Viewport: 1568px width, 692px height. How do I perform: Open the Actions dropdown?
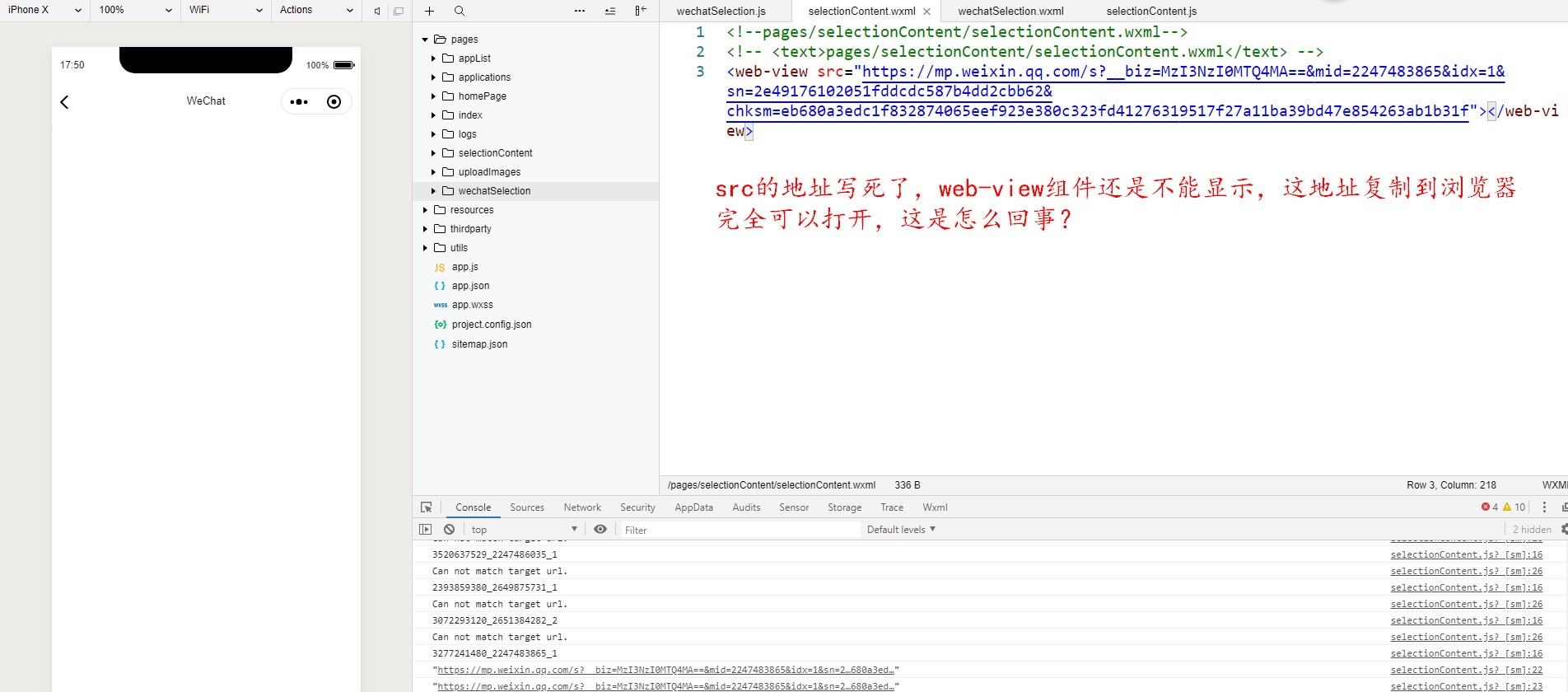tap(316, 10)
